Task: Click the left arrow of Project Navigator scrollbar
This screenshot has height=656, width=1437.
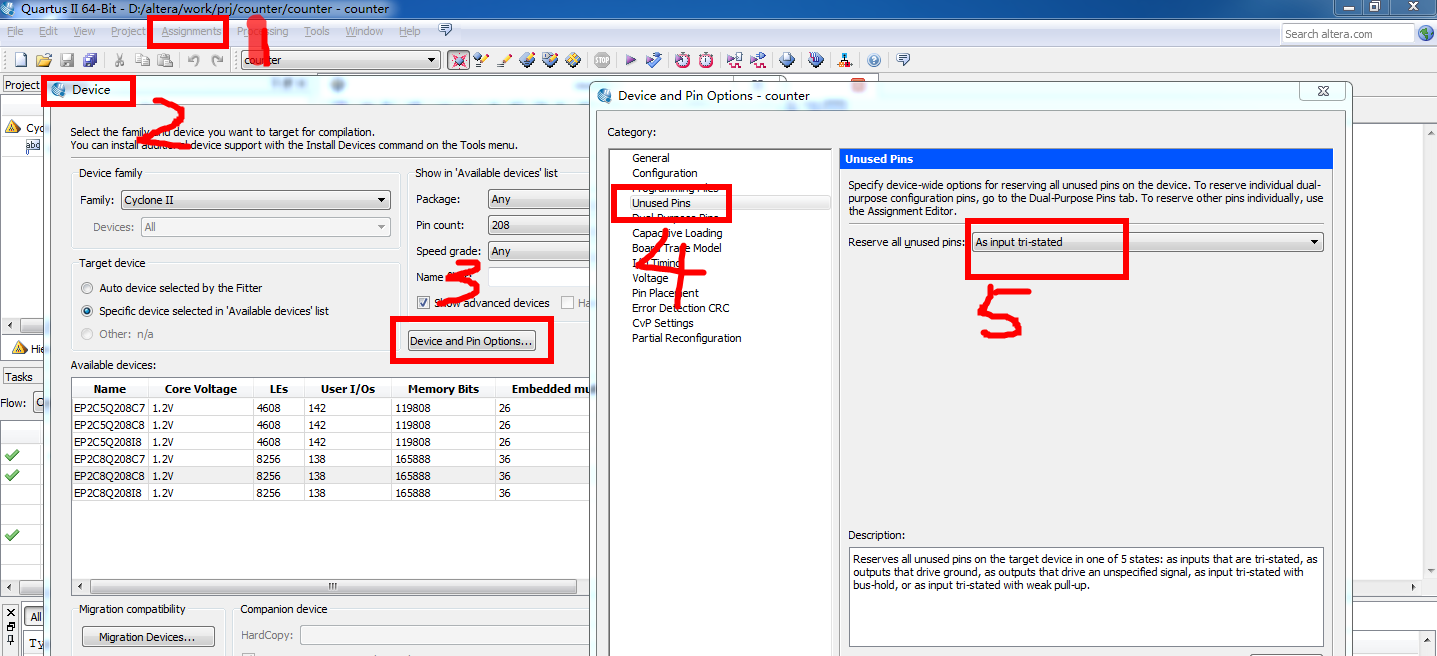Action: [x=11, y=326]
